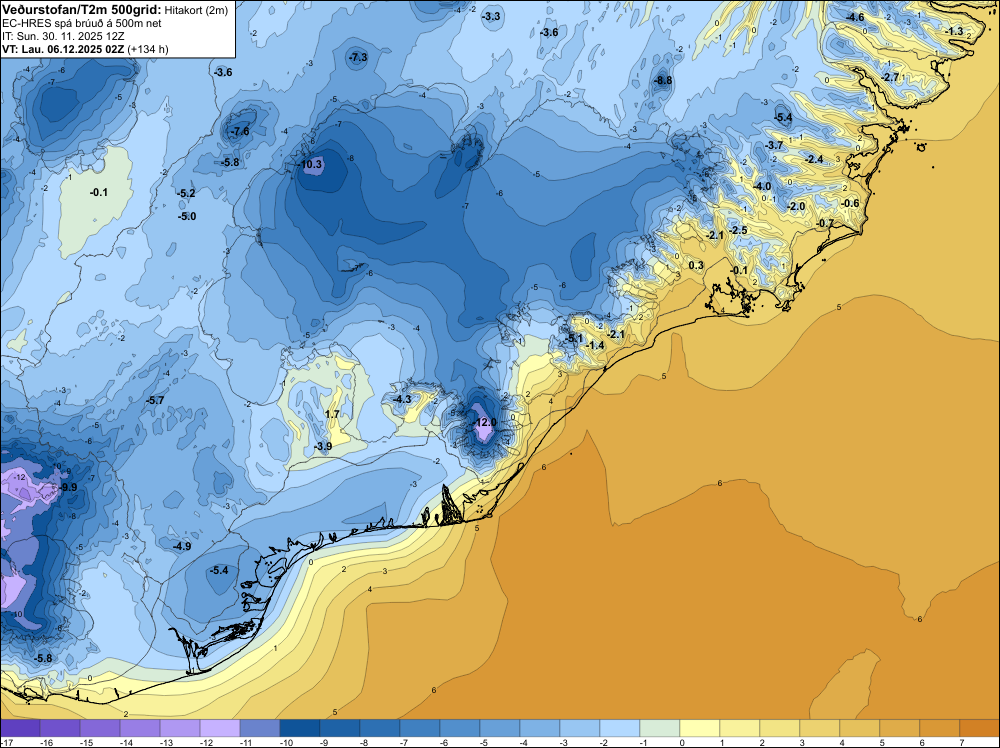Click the -2.4 temperature value
Screen dimensions: 1000x748
coord(814,159)
